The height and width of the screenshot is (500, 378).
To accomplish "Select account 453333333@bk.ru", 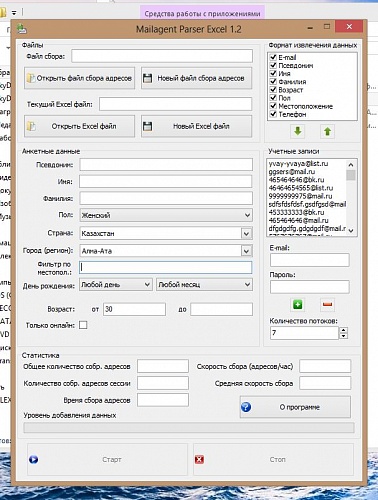I will pos(296,212).
